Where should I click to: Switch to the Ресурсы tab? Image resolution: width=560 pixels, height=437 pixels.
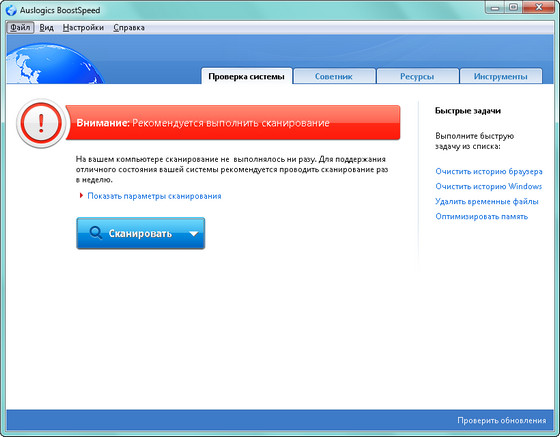(x=417, y=76)
